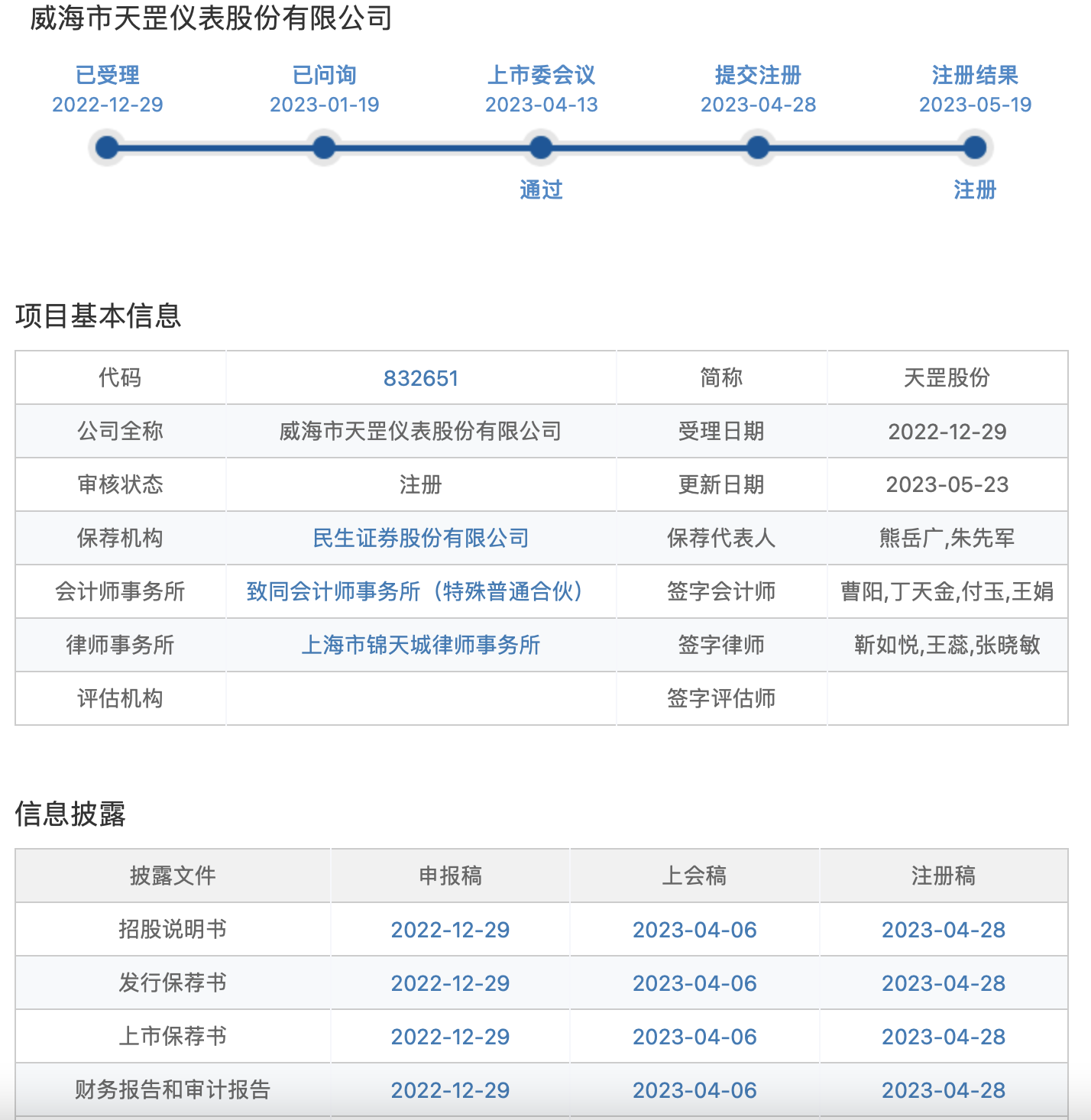The image size is (1091, 1120).
Task: Click the 信息披露 section heading
Action: [70, 814]
